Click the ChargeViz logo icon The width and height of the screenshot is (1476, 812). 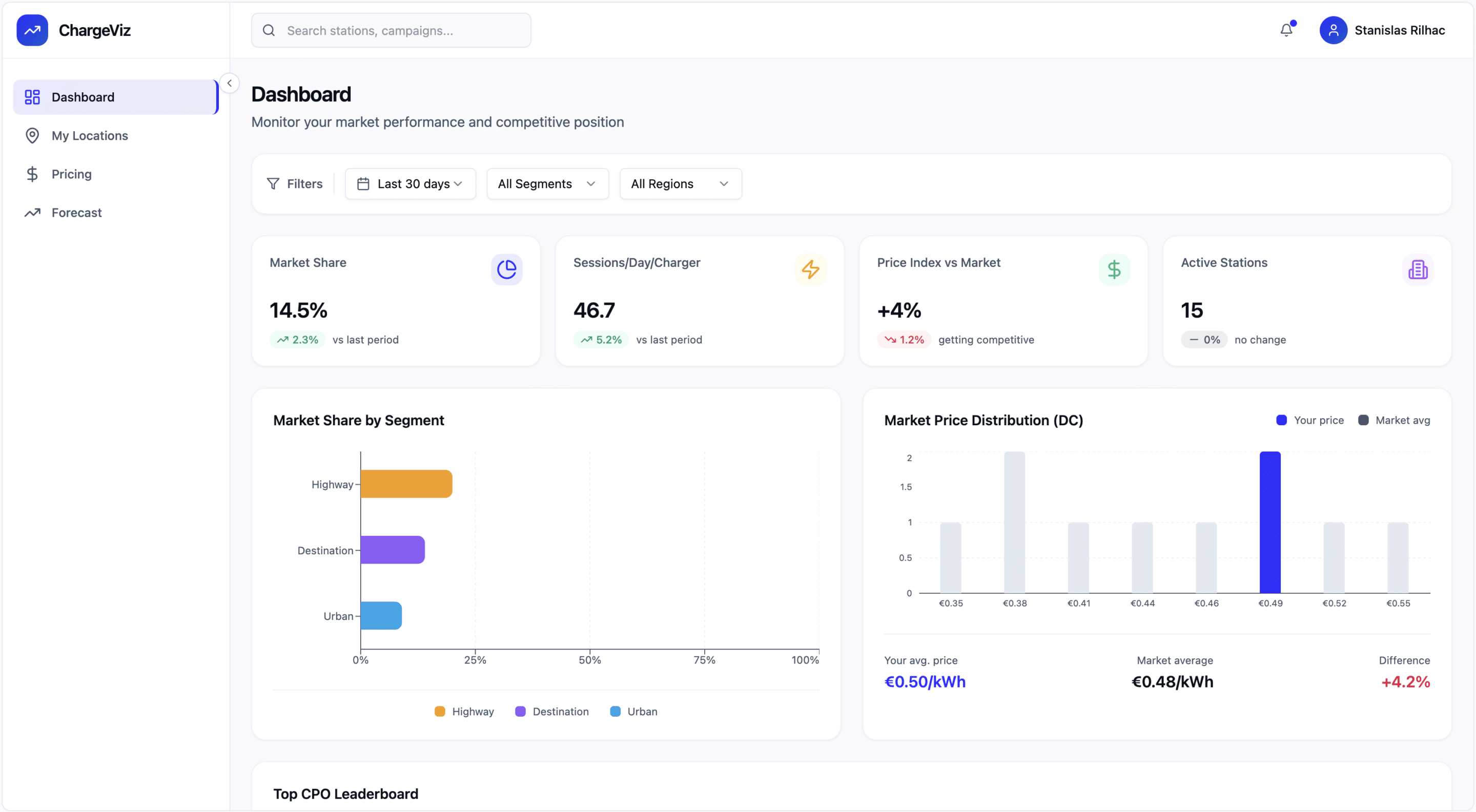(32, 30)
